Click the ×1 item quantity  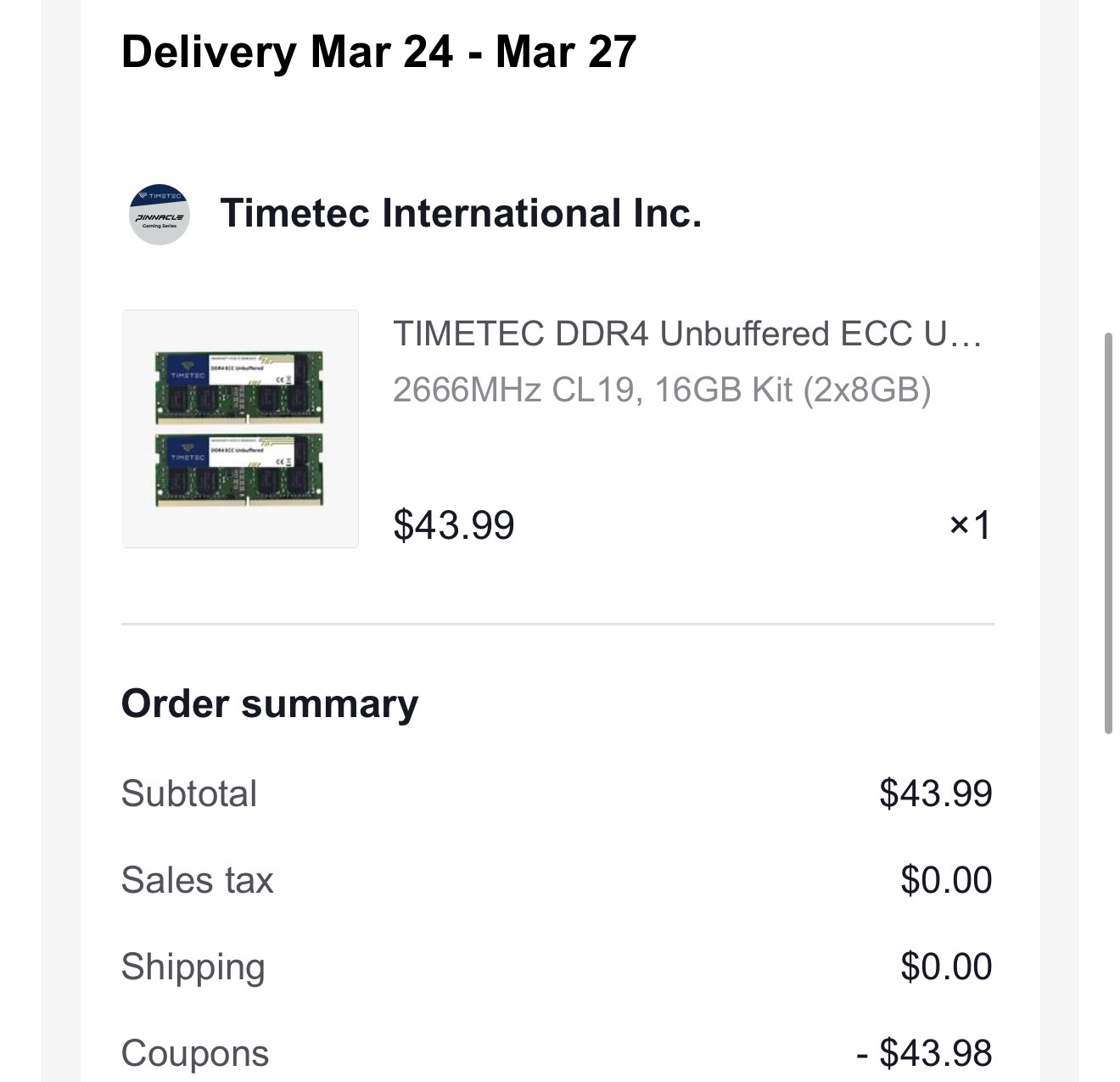tap(970, 525)
